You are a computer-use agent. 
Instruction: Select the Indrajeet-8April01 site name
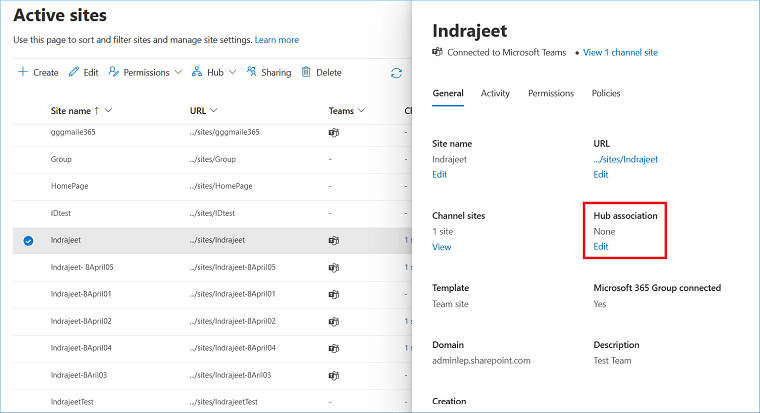[81, 294]
